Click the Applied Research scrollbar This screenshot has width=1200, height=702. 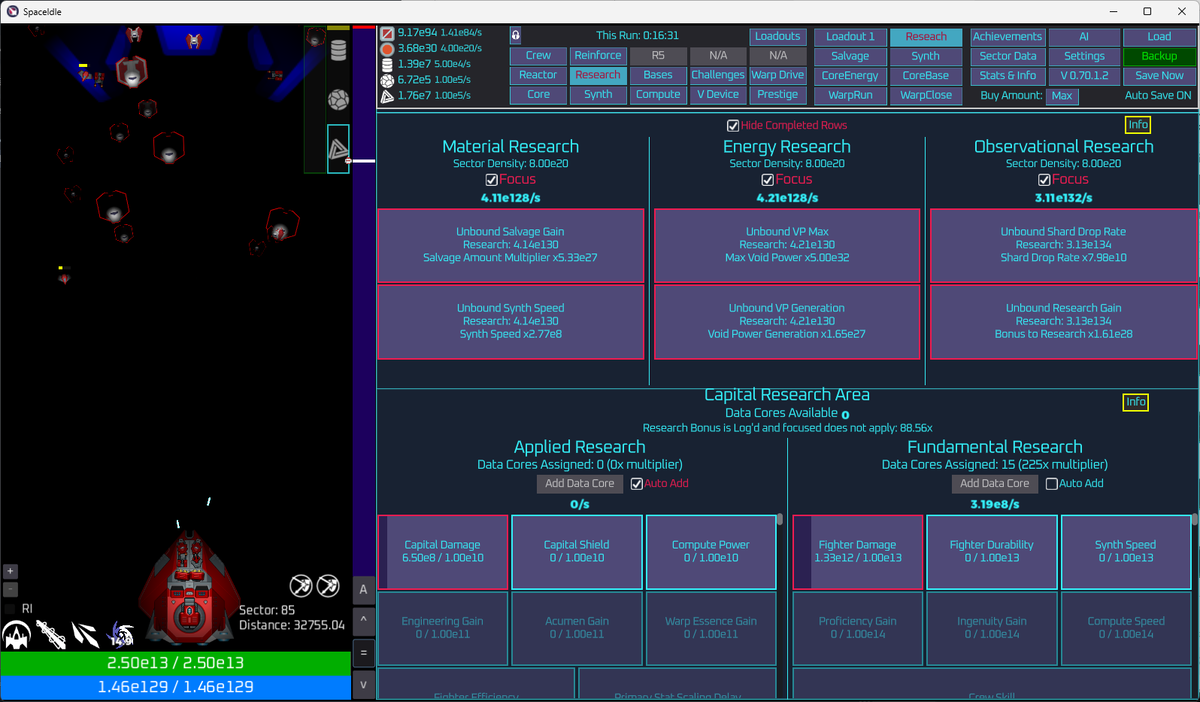[780, 519]
